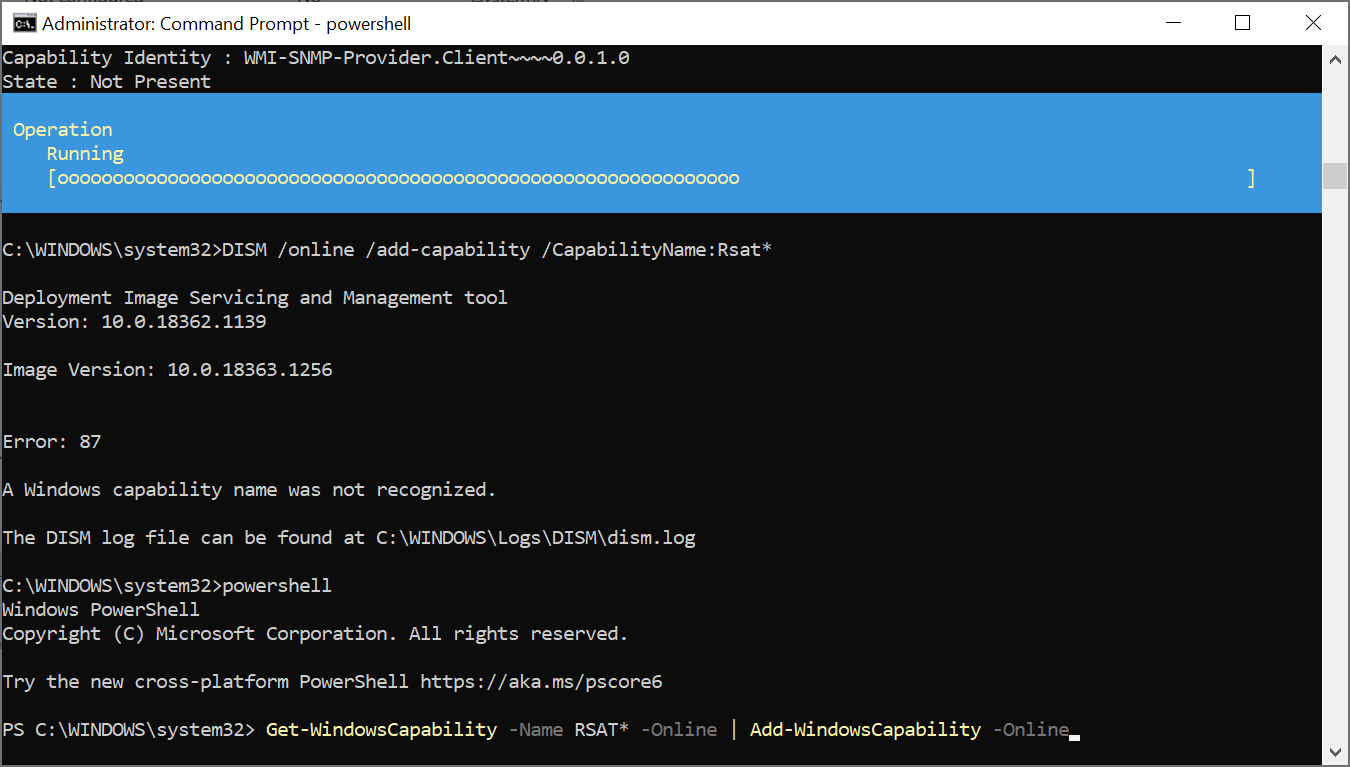Click the window title bar text
The height and width of the screenshot is (767, 1350).
[226, 23]
